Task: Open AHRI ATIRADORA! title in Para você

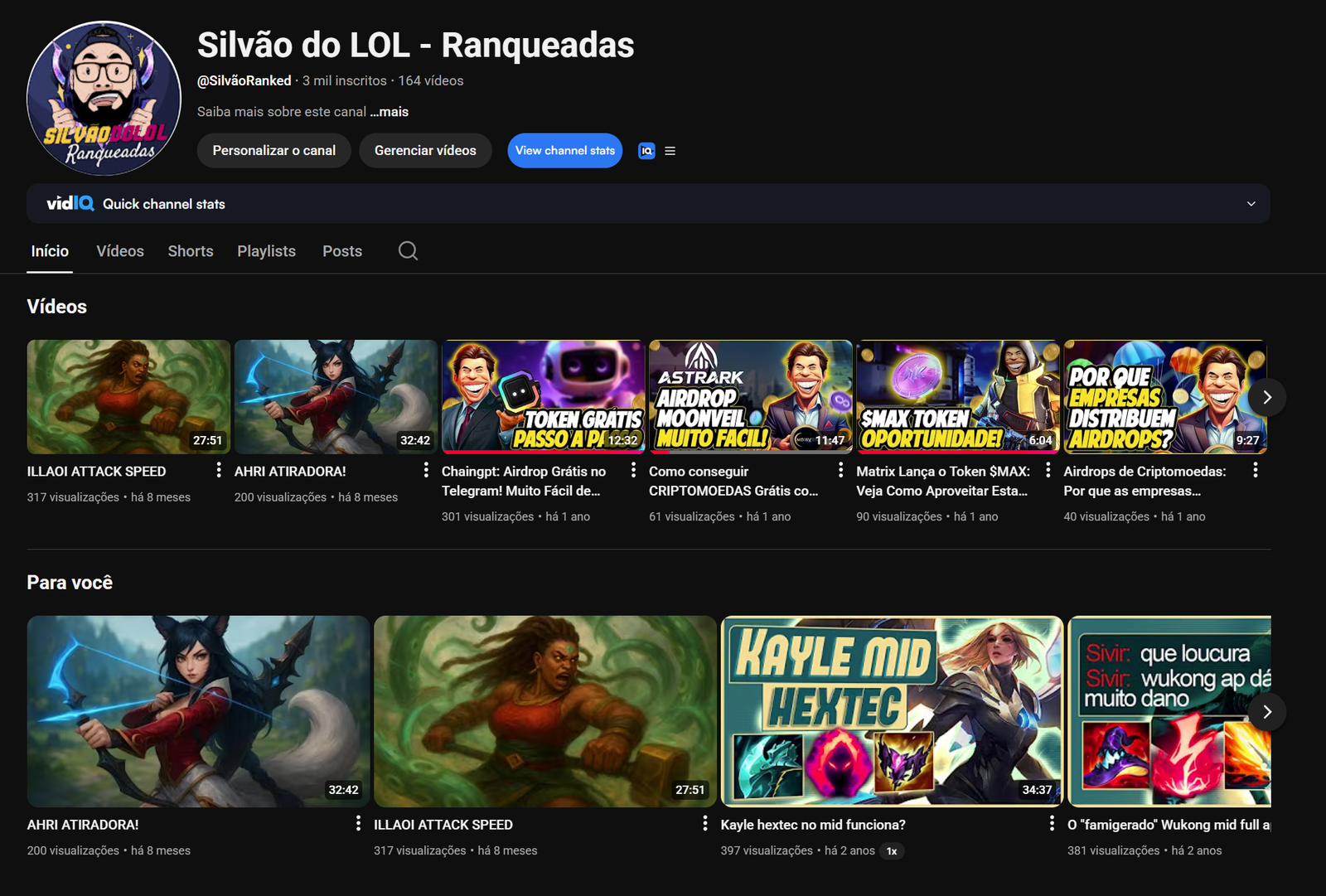Action: [x=83, y=825]
